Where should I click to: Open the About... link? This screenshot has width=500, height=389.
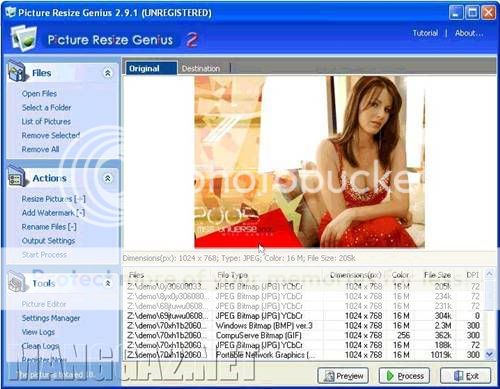(x=469, y=33)
